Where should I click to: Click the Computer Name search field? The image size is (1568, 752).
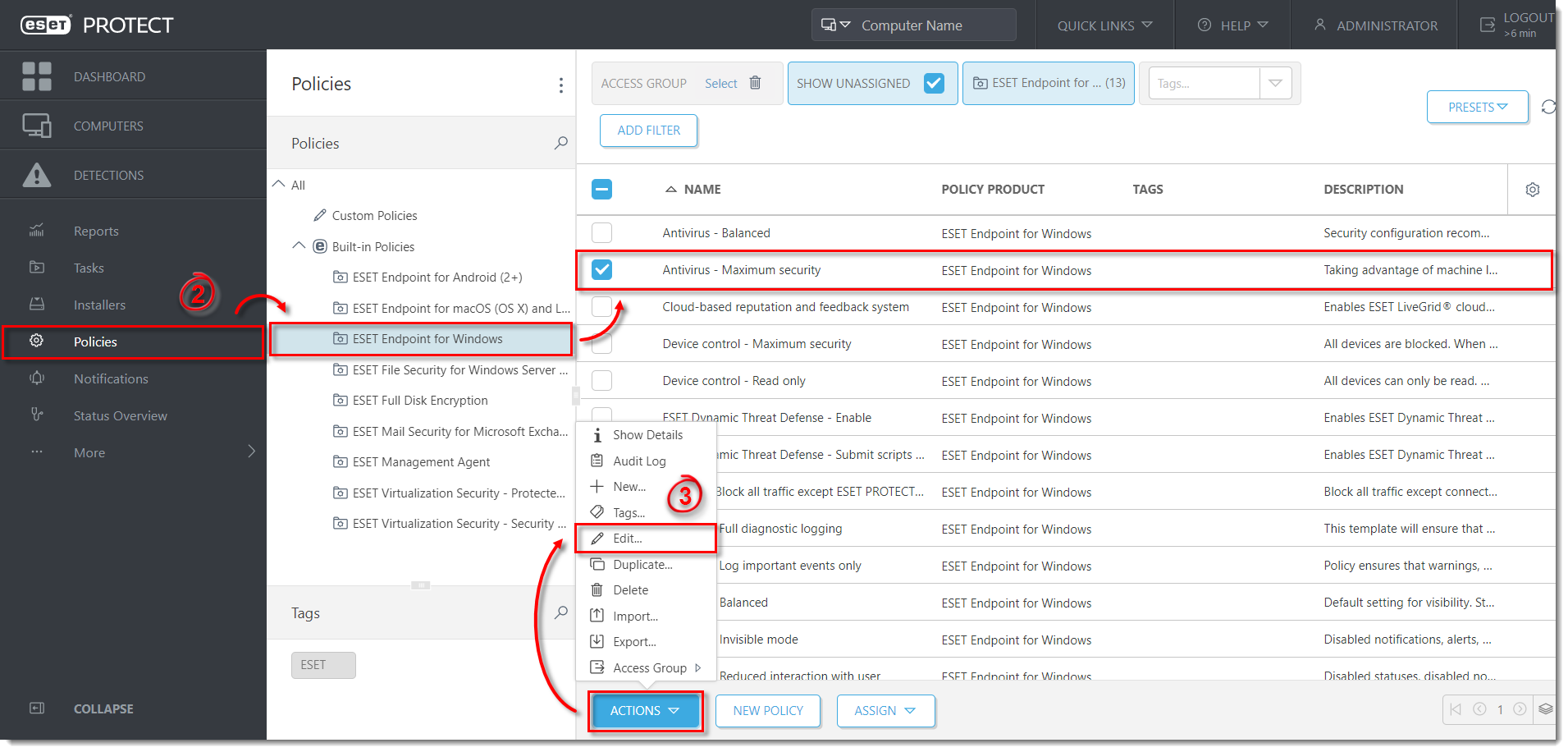pyautogui.click(x=934, y=25)
